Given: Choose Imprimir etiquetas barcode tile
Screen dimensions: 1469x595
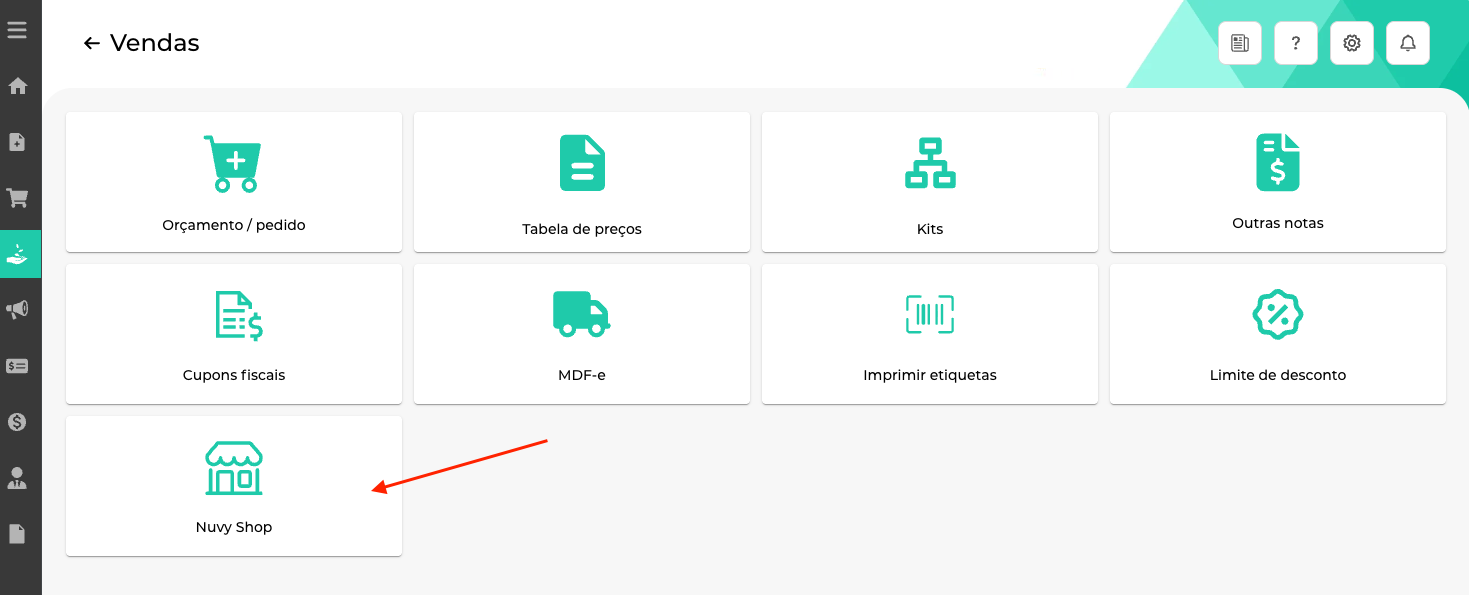Looking at the screenshot, I should pyautogui.click(x=930, y=334).
